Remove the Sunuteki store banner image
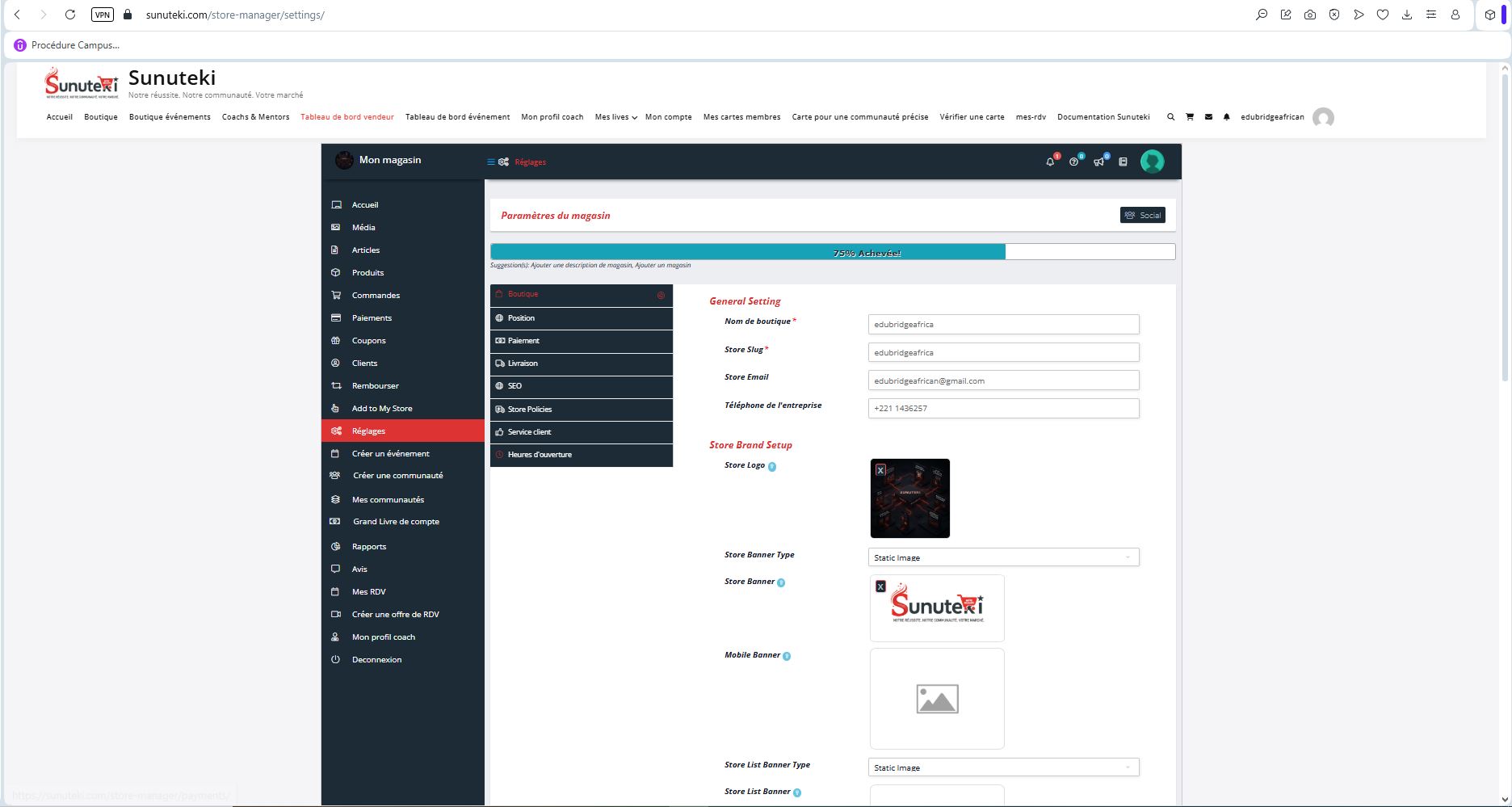 880,586
